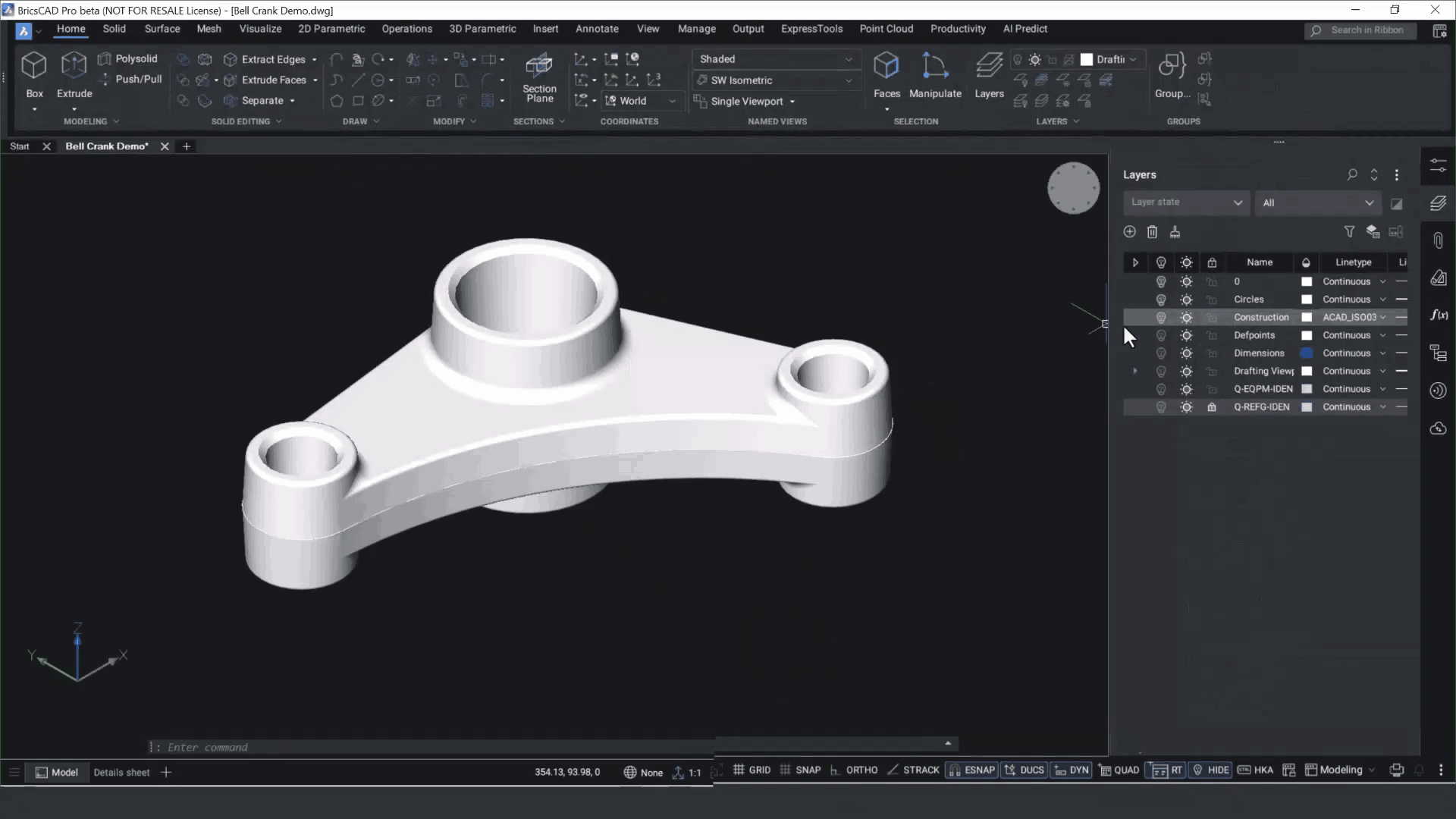Expand the Drafting Viewport layer row
This screenshot has width=1456, height=819.
(1135, 371)
